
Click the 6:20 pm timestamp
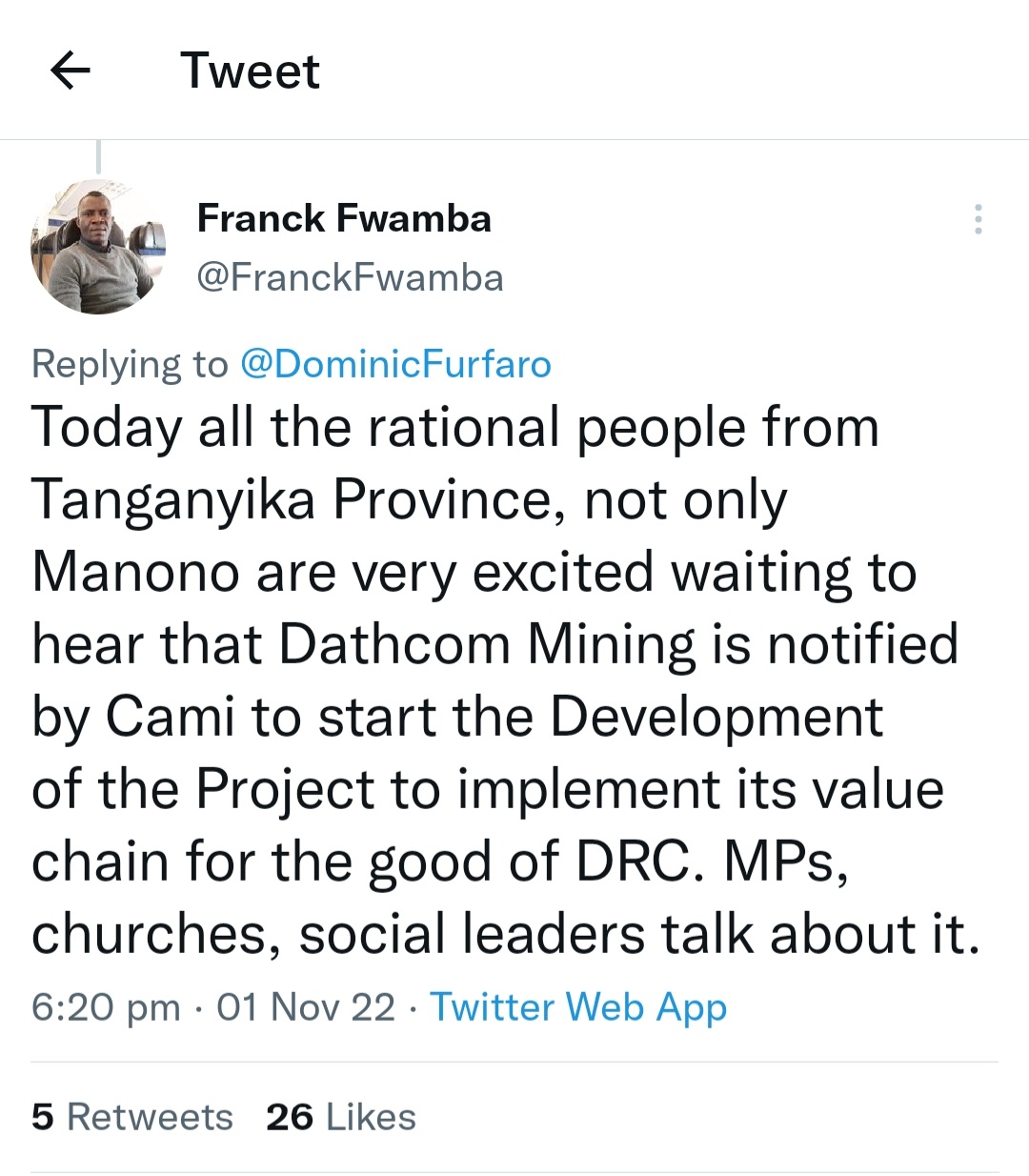tap(106, 1007)
